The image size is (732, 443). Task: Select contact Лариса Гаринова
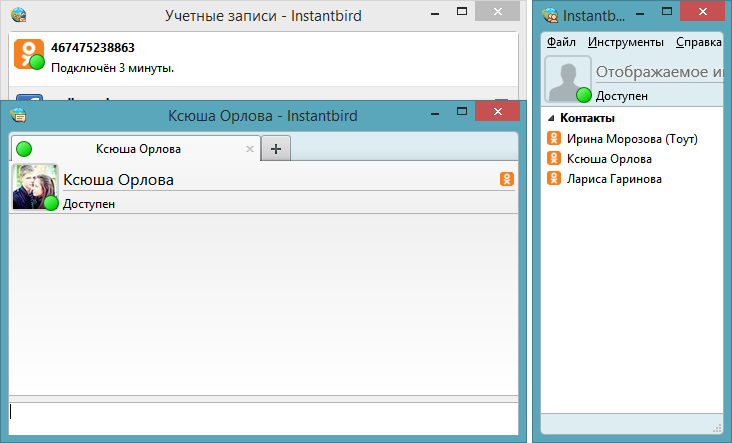[632, 179]
